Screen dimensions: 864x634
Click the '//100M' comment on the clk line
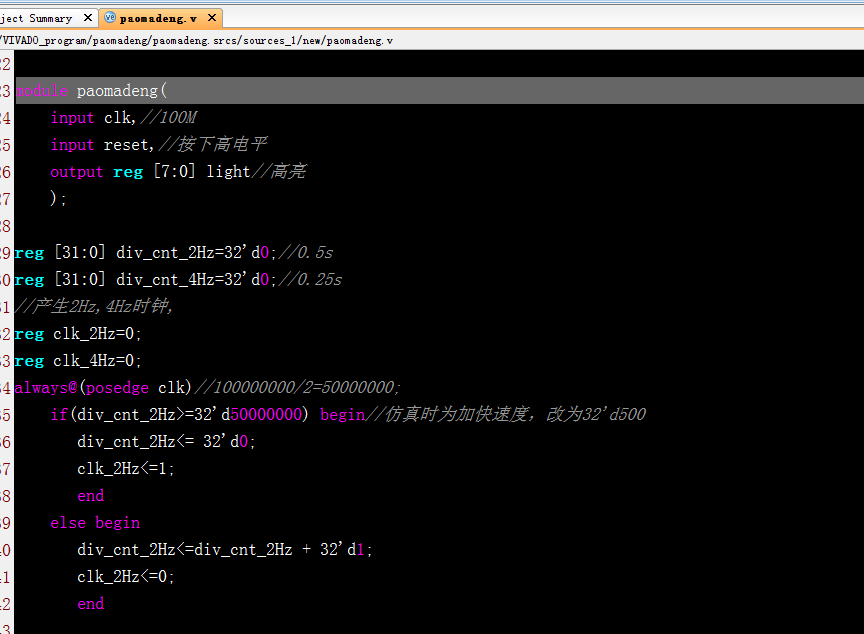click(169, 117)
